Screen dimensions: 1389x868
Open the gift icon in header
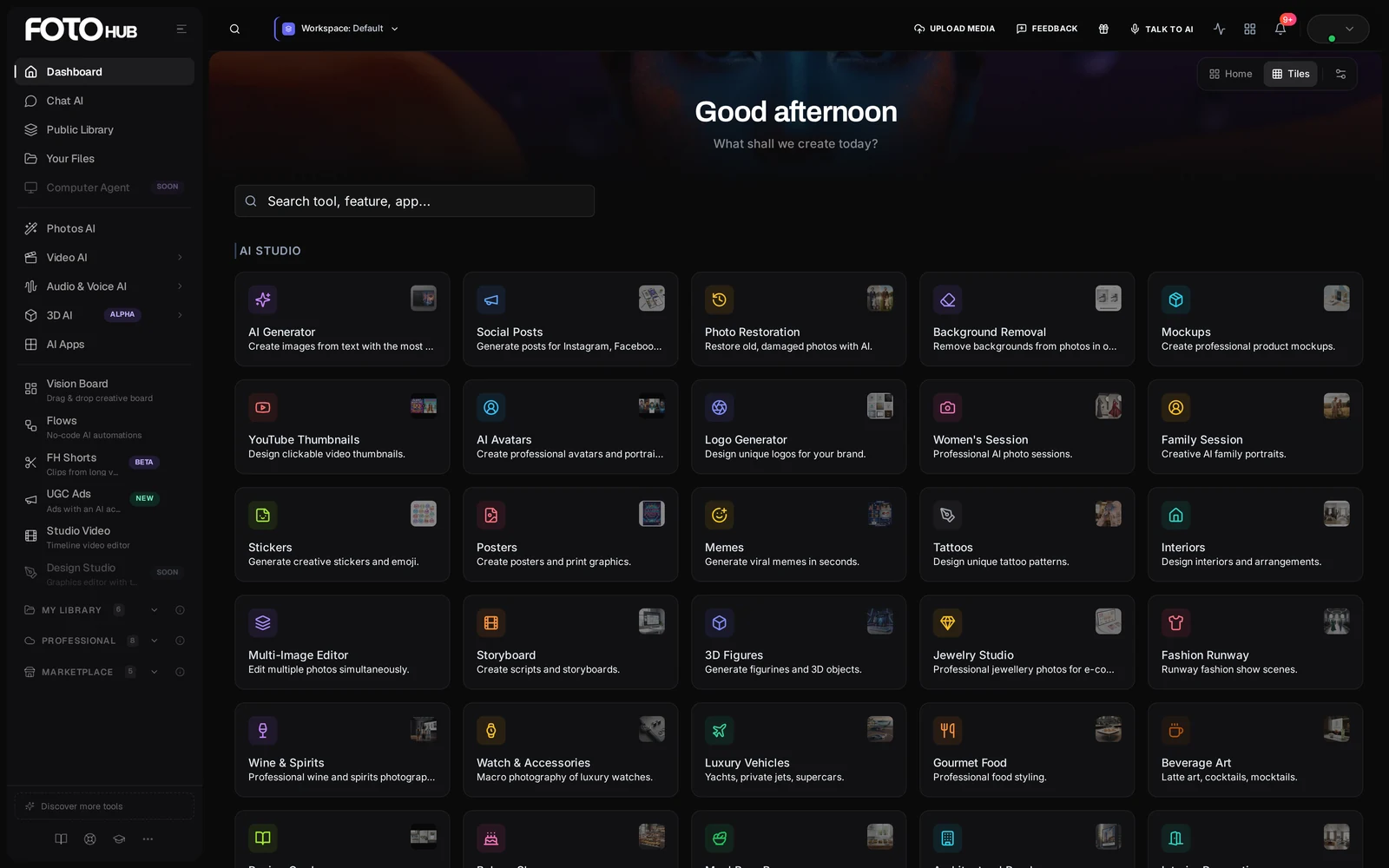(x=1103, y=29)
